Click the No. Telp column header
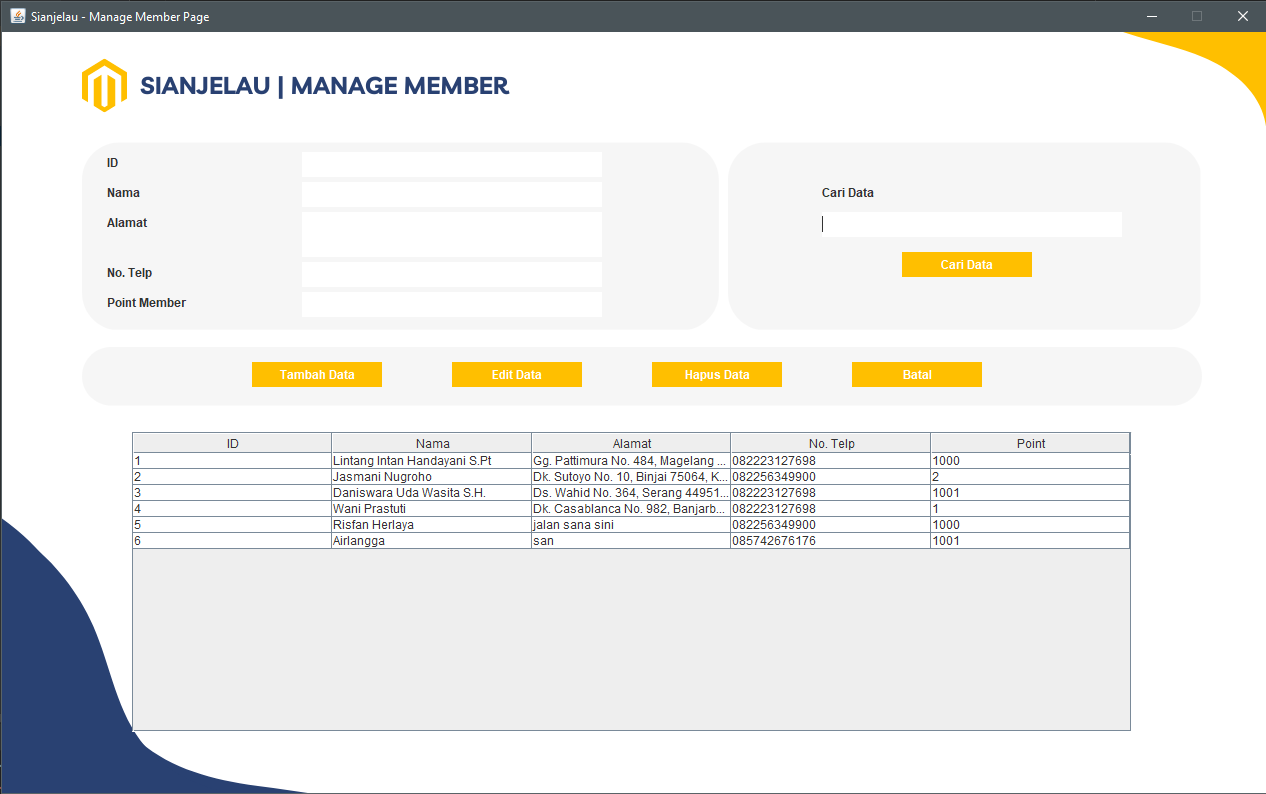Viewport: 1266px width, 794px height. [x=831, y=443]
